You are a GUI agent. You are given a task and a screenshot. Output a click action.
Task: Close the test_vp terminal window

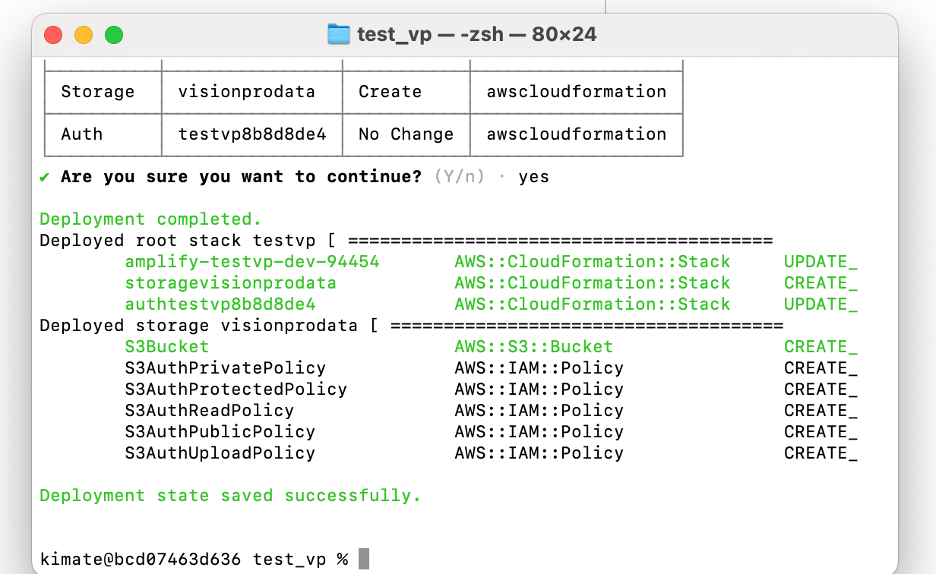pos(53,35)
